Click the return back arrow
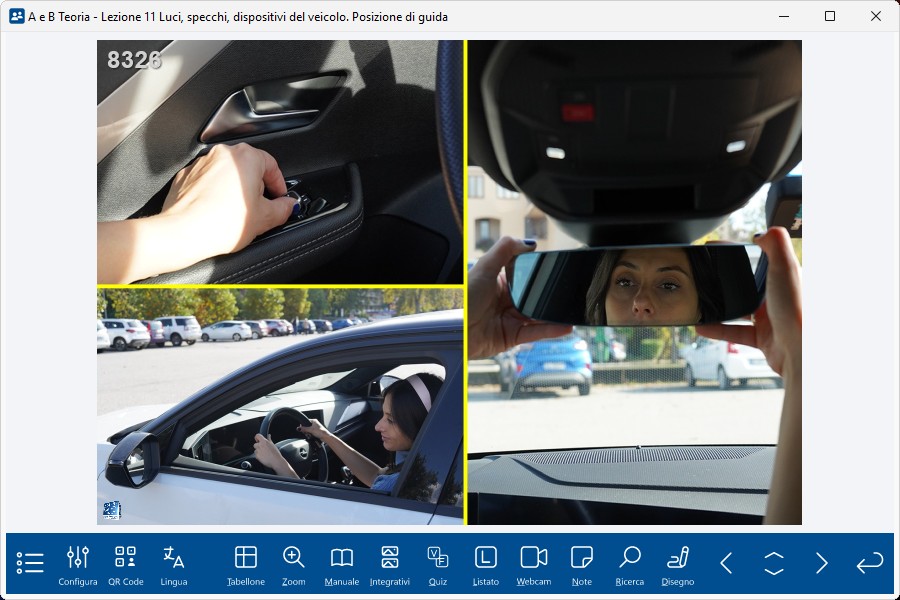Screen dimensions: 900x600 (870, 563)
